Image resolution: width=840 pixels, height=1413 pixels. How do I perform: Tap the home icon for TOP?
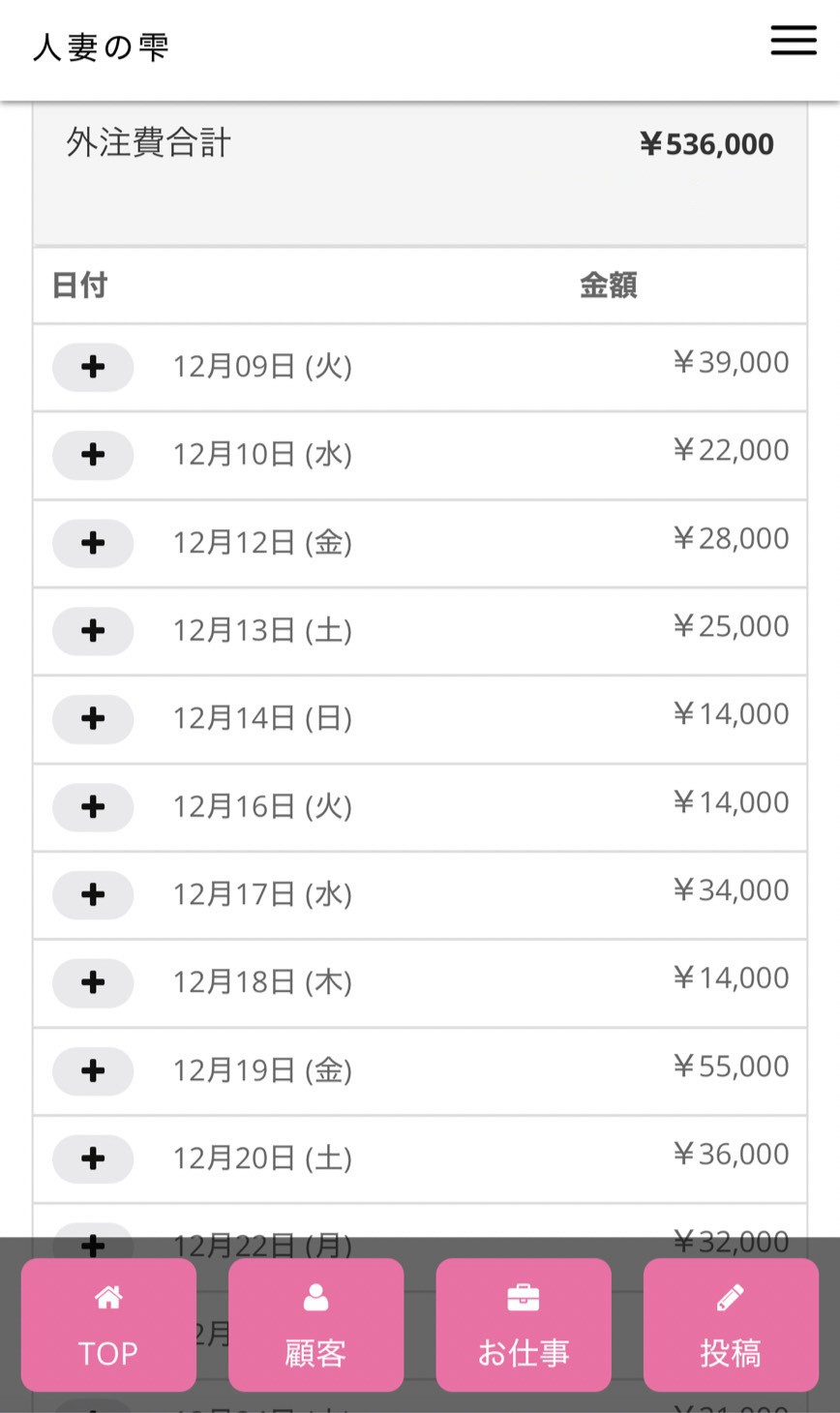108,1298
